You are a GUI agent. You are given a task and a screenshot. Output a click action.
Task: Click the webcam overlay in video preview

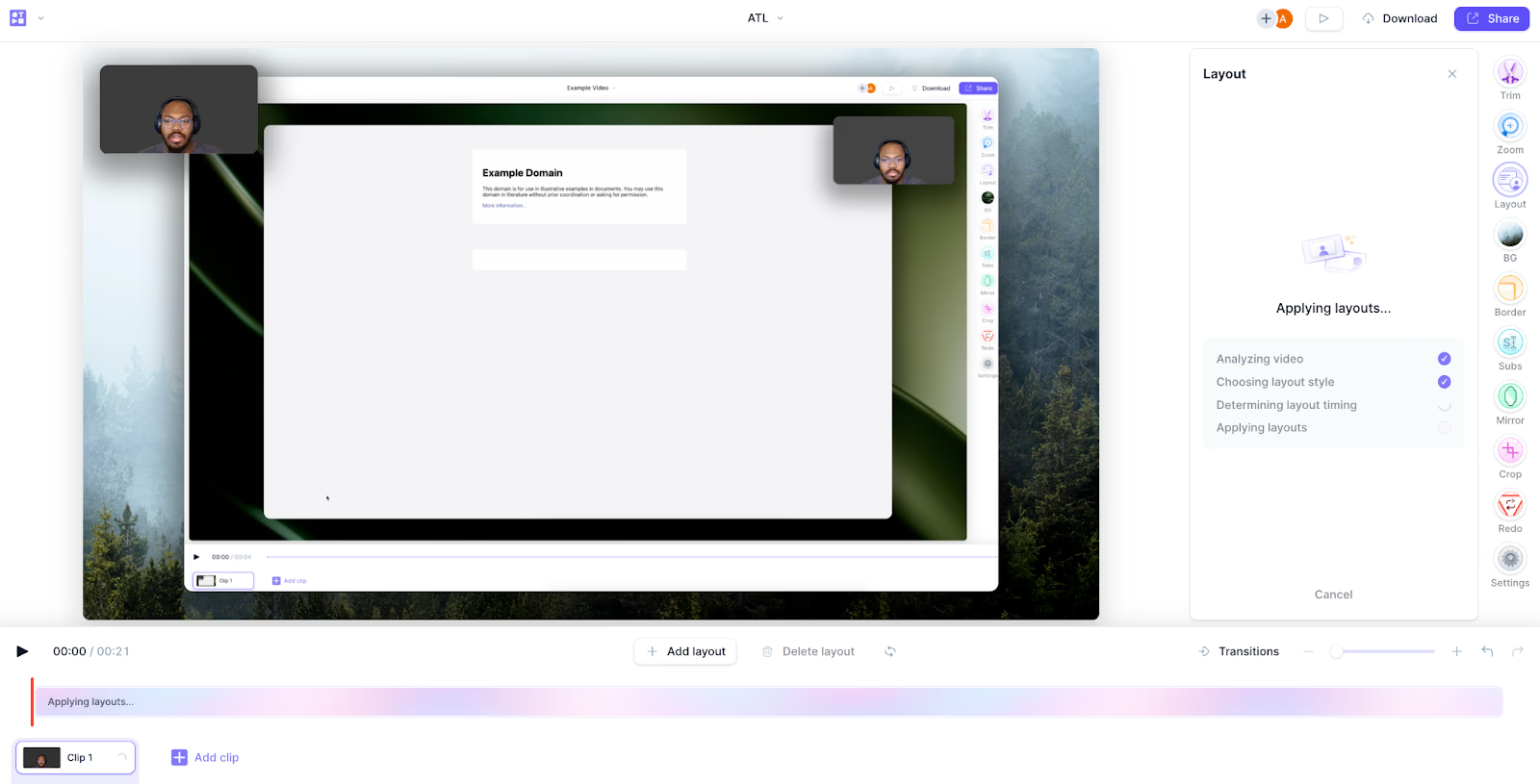click(179, 110)
